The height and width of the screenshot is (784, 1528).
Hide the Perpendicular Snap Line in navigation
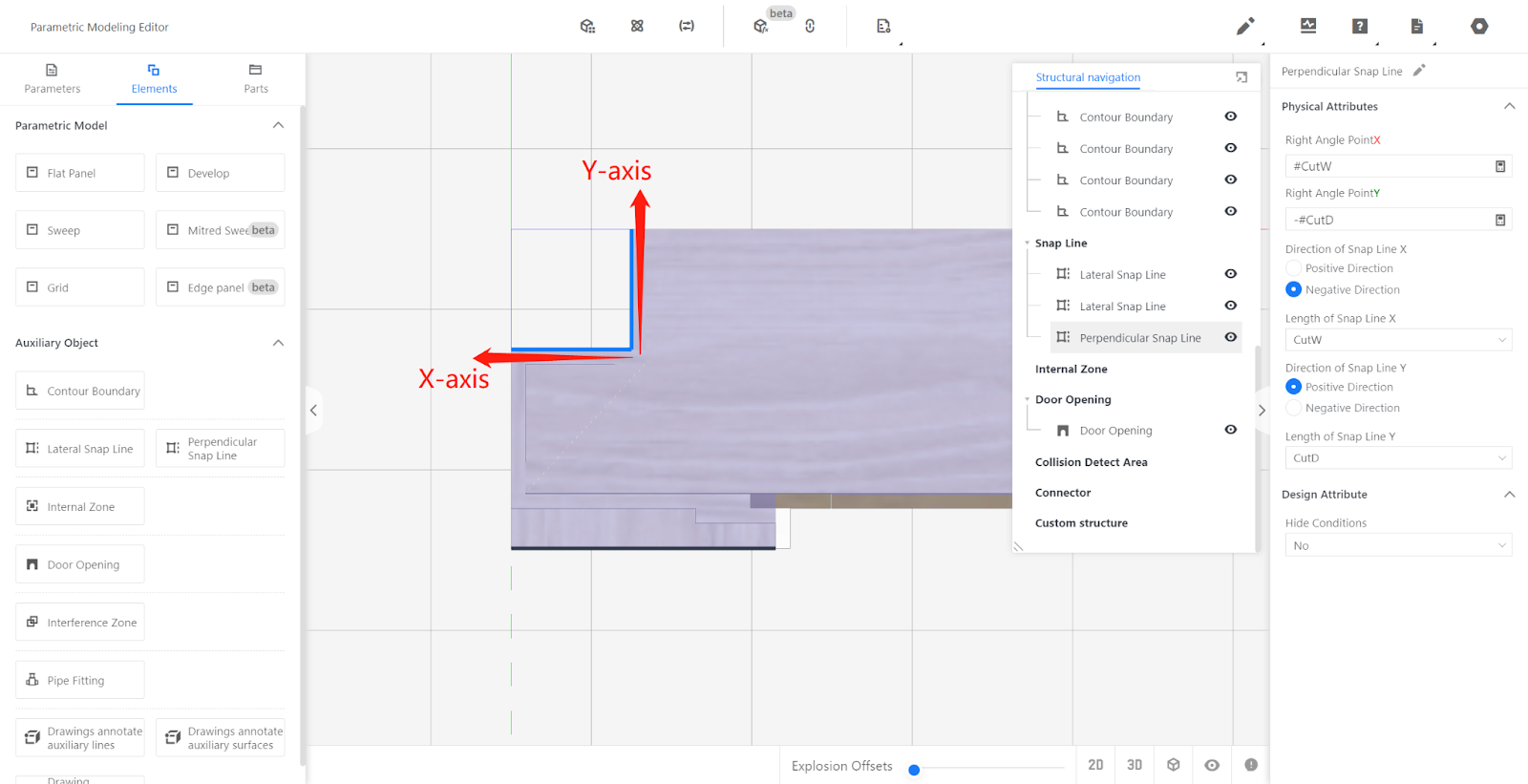(1231, 337)
